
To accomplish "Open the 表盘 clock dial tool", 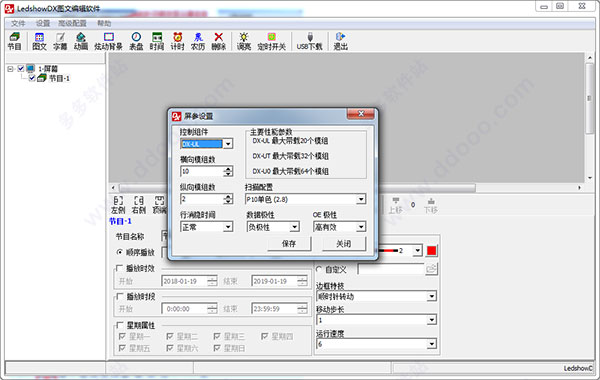I will click(136, 41).
